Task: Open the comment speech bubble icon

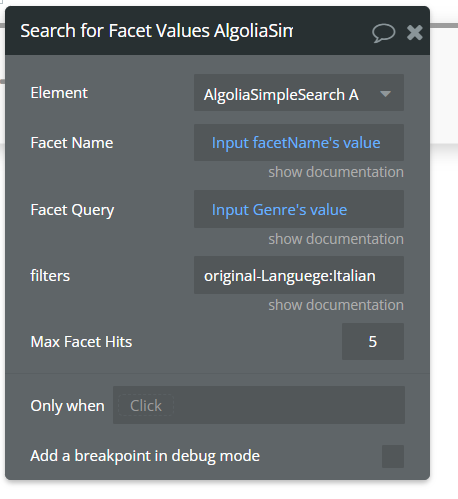Action: 383,33
